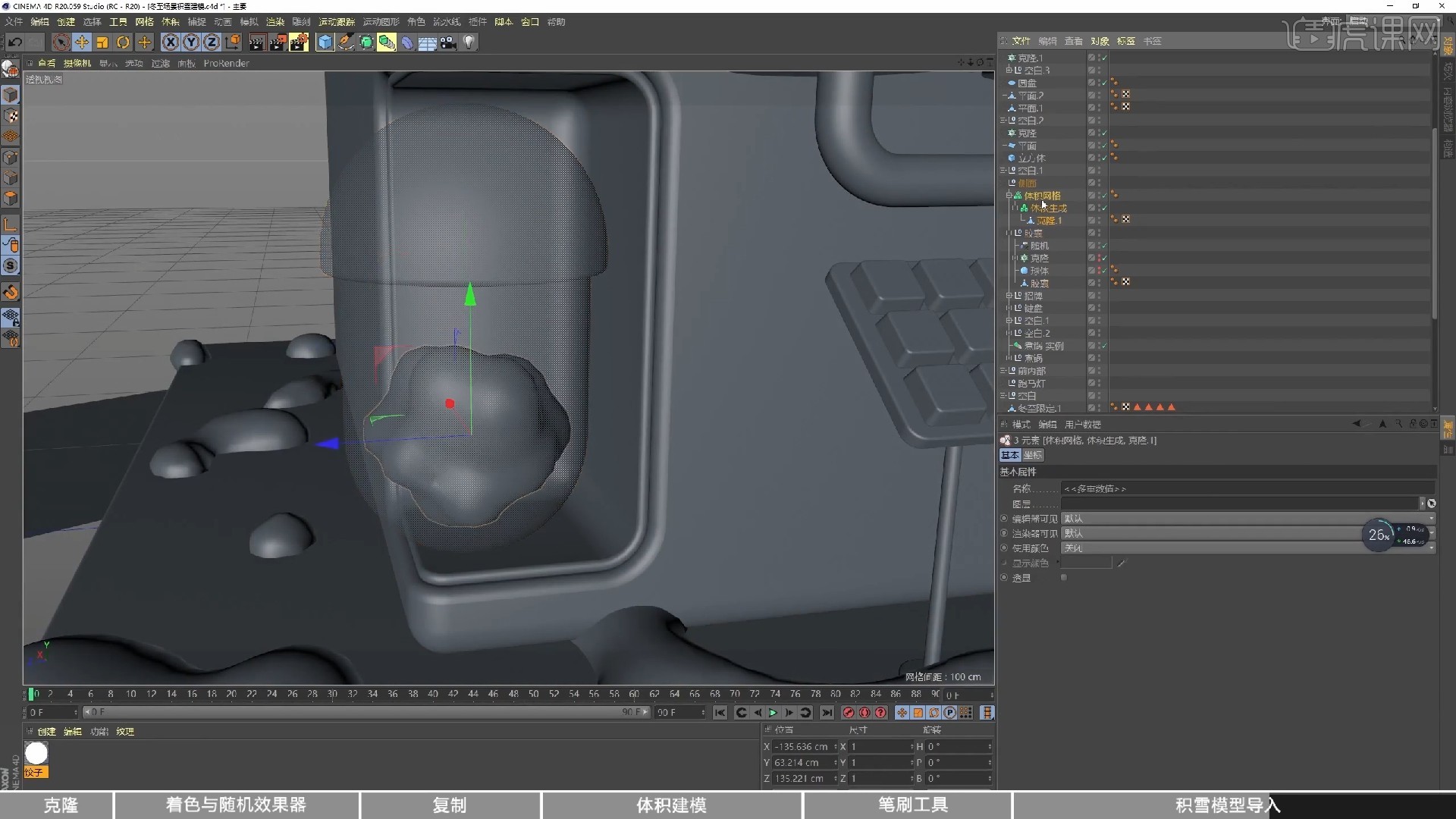This screenshot has width=1456, height=819.
Task: Open viewport ProRender menu
Action: click(x=226, y=64)
